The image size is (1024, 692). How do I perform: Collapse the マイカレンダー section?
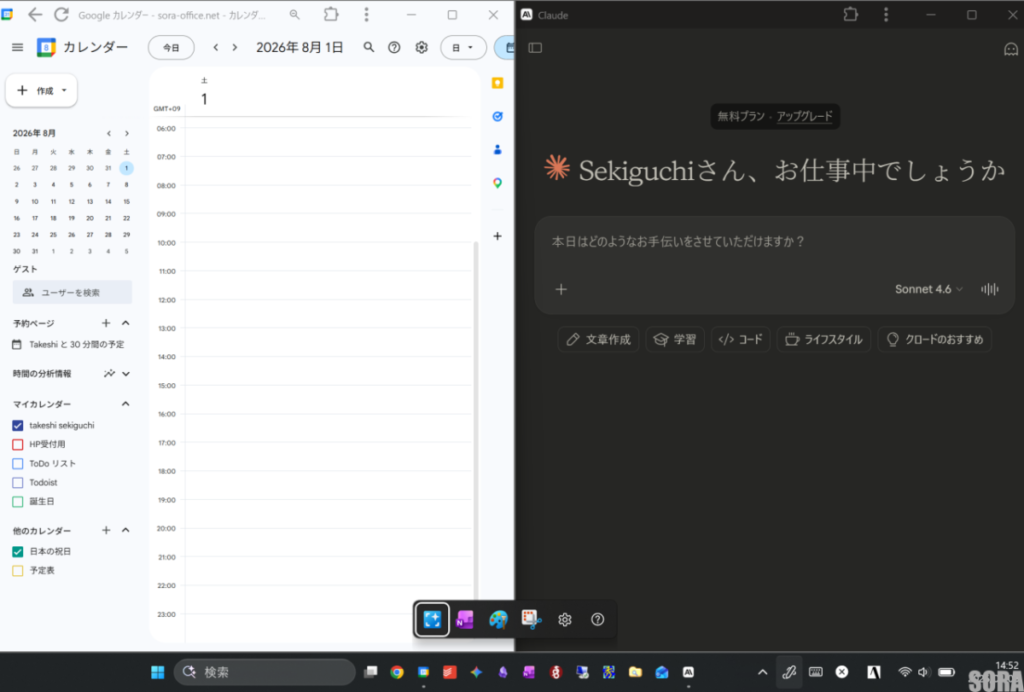point(125,404)
